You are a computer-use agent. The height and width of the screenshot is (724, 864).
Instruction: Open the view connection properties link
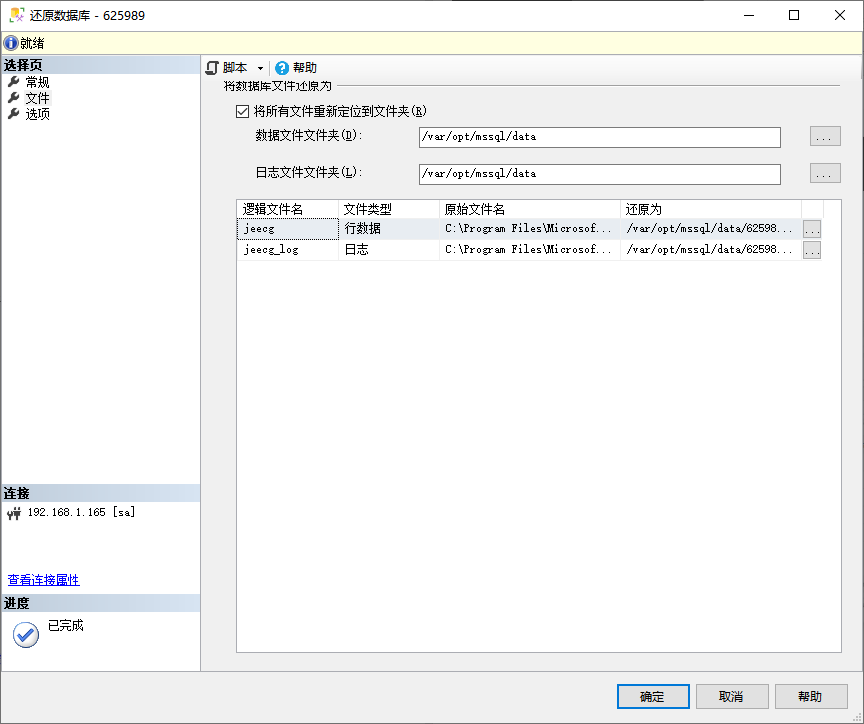pos(43,580)
